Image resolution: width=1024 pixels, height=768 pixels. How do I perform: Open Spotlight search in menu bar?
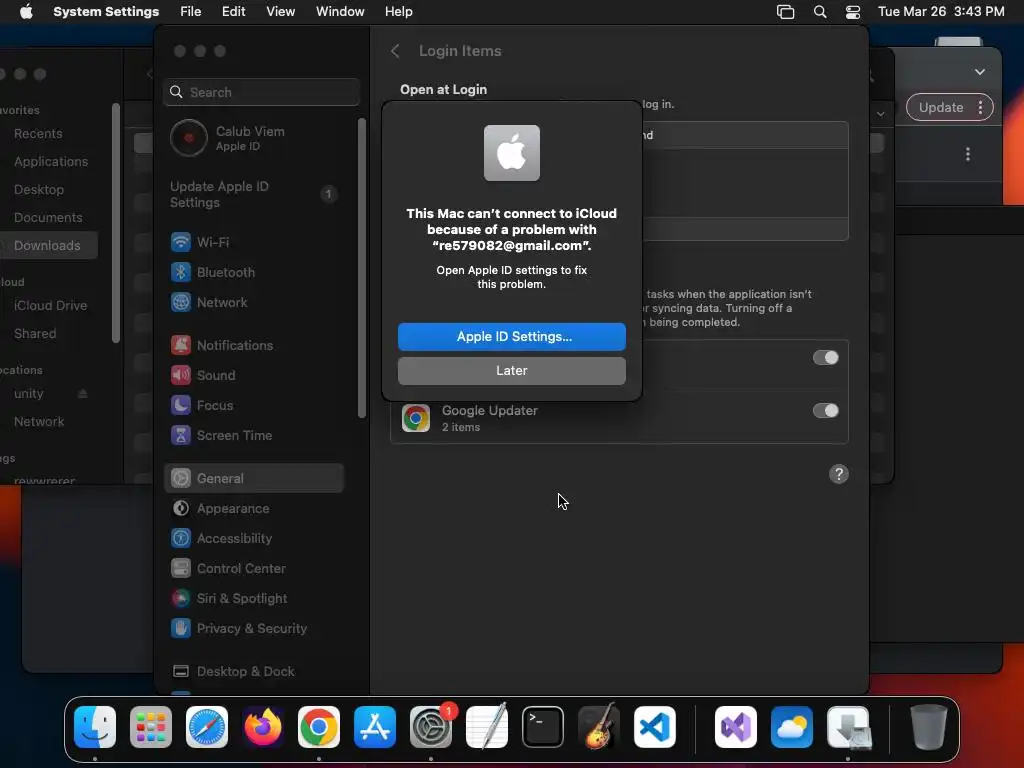point(820,12)
